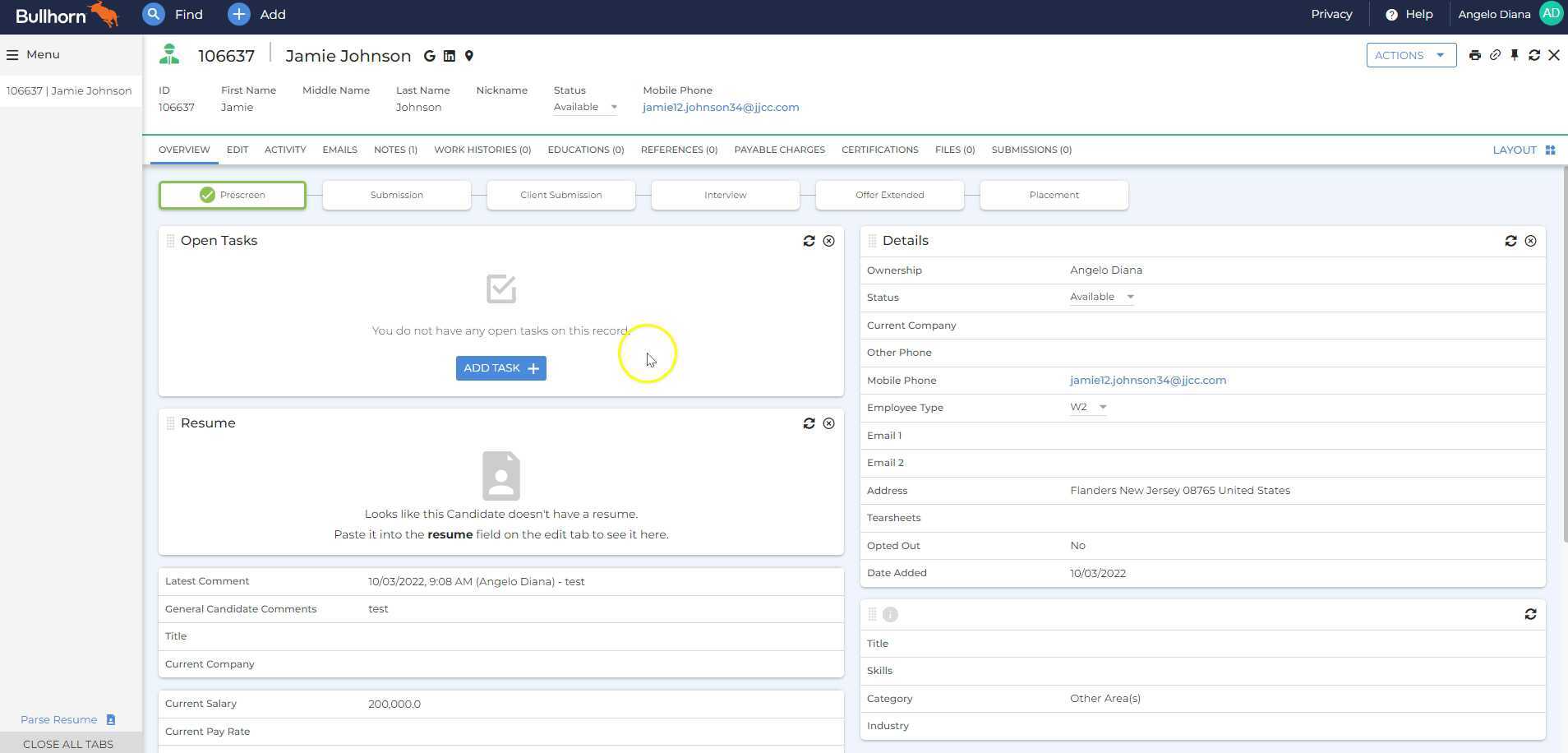This screenshot has height=753, width=1568.
Task: Select the Placement workflow stage
Action: [x=1054, y=195]
